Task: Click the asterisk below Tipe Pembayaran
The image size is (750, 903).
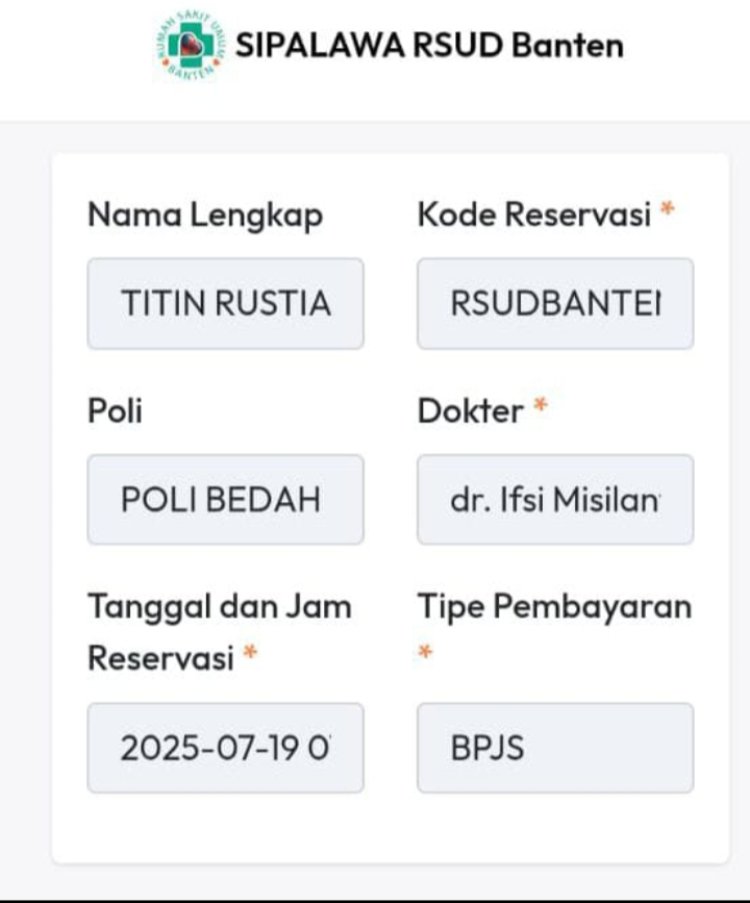Action: click(x=426, y=652)
